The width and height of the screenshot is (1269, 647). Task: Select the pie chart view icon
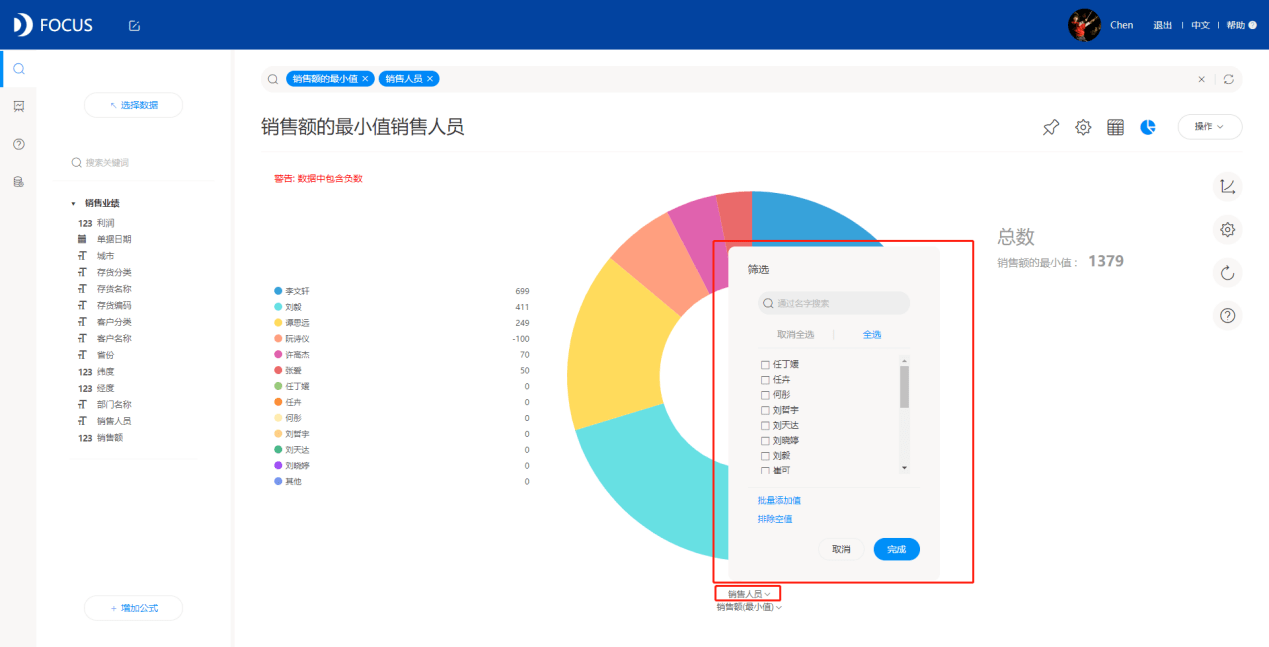point(1148,127)
